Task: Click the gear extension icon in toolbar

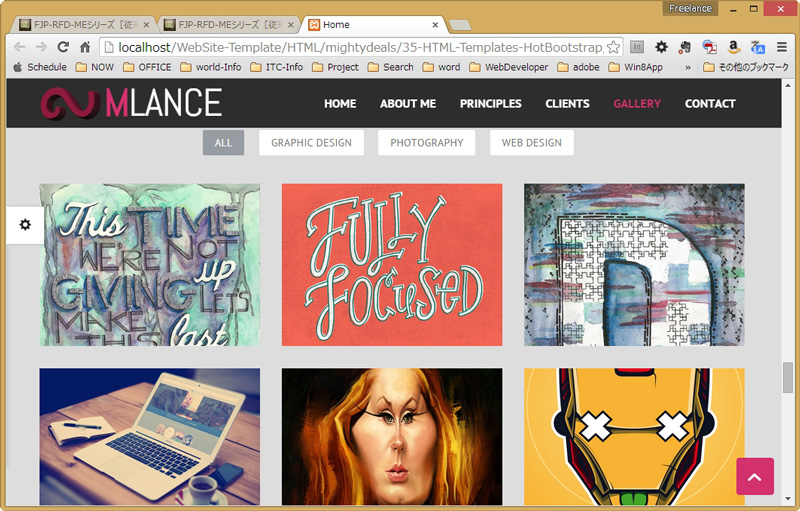Action: (x=661, y=47)
